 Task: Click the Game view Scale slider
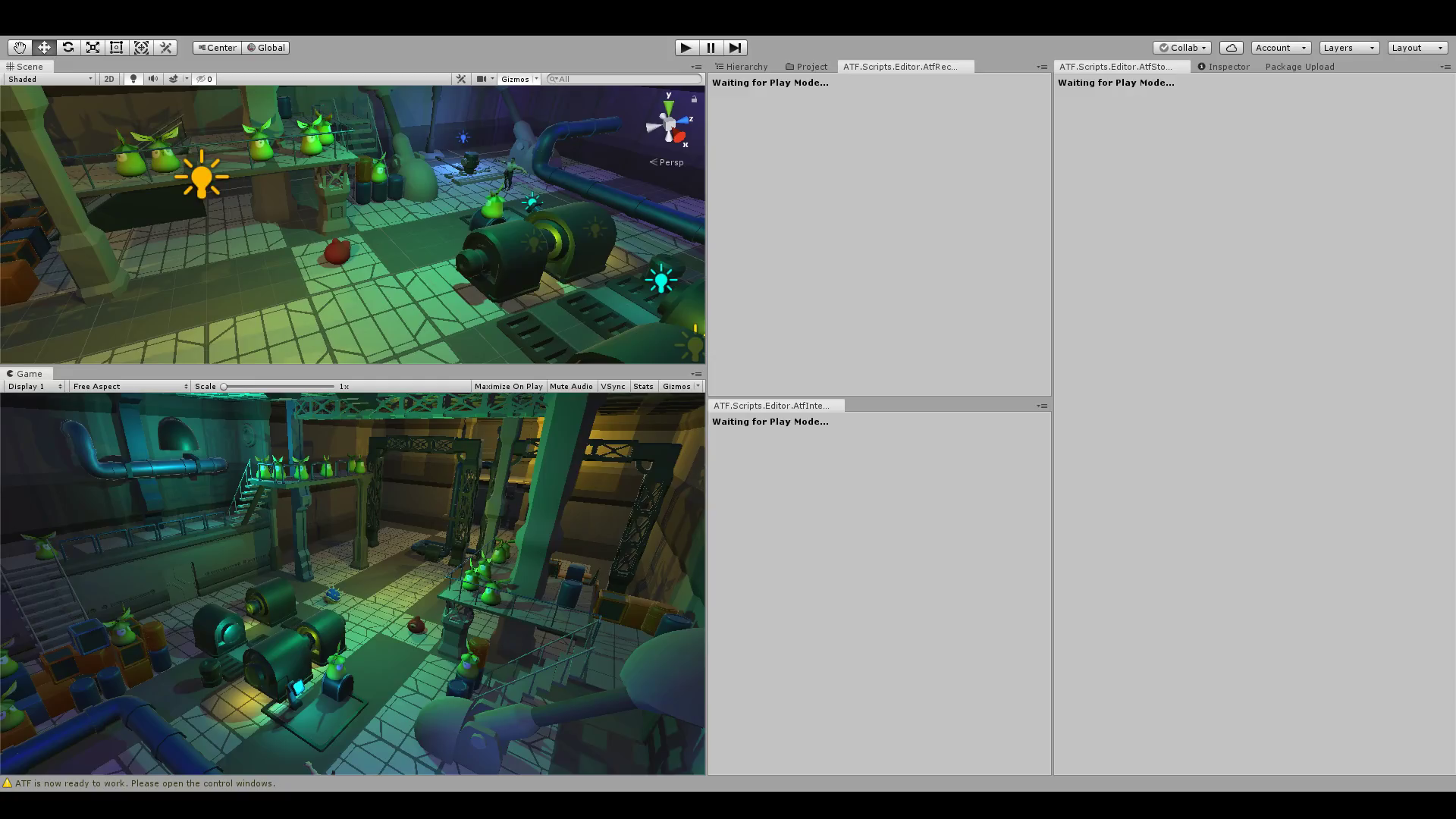(278, 387)
